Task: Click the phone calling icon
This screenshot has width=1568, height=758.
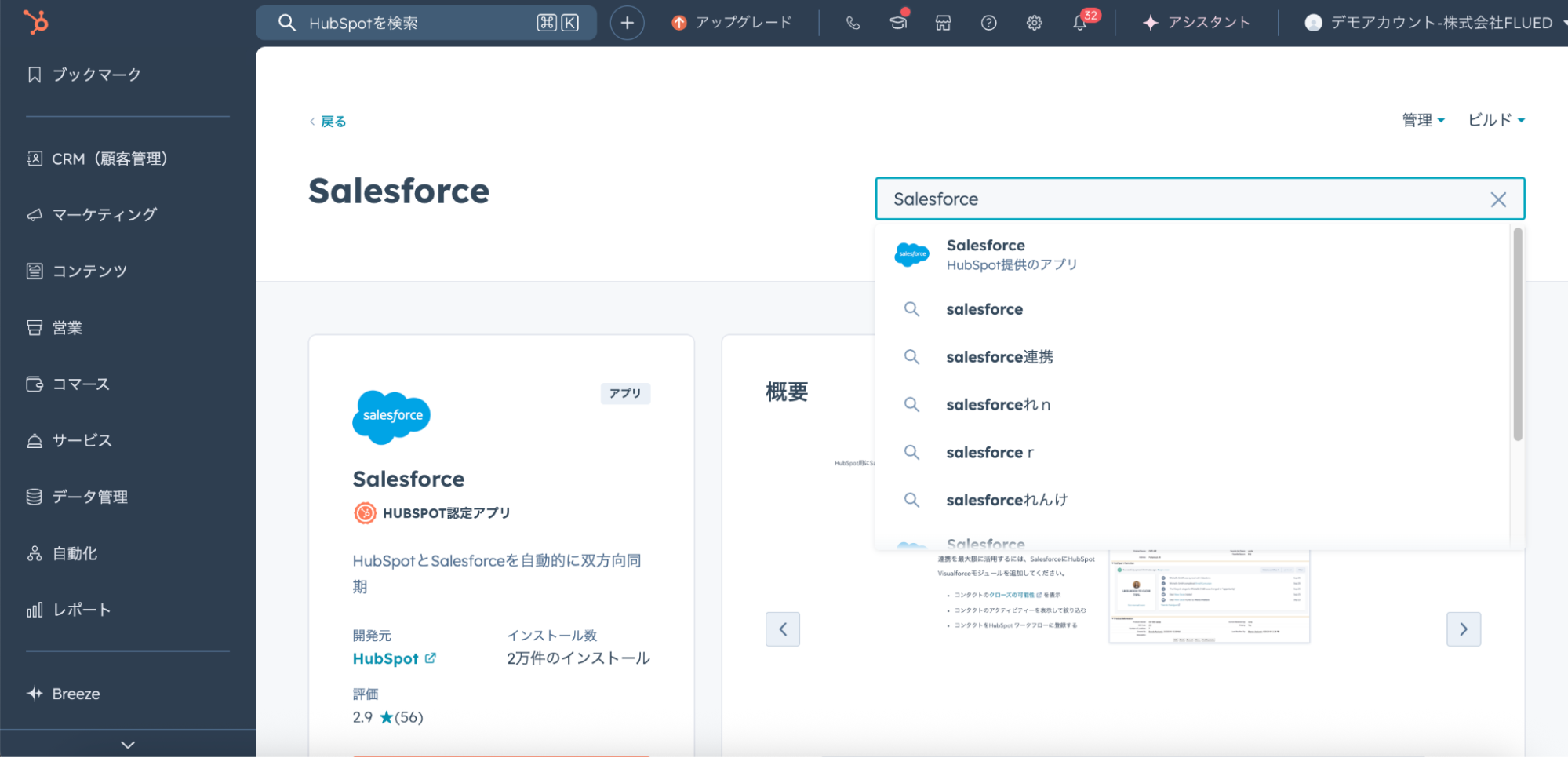Action: click(x=853, y=23)
